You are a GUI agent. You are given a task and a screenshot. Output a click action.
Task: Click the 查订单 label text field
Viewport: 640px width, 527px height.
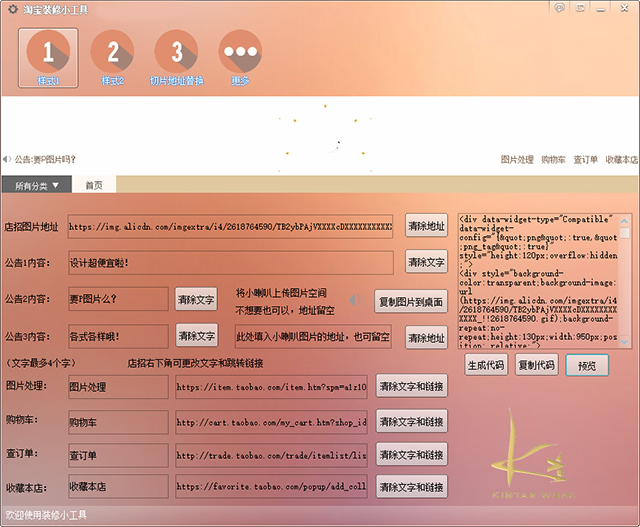coord(118,455)
